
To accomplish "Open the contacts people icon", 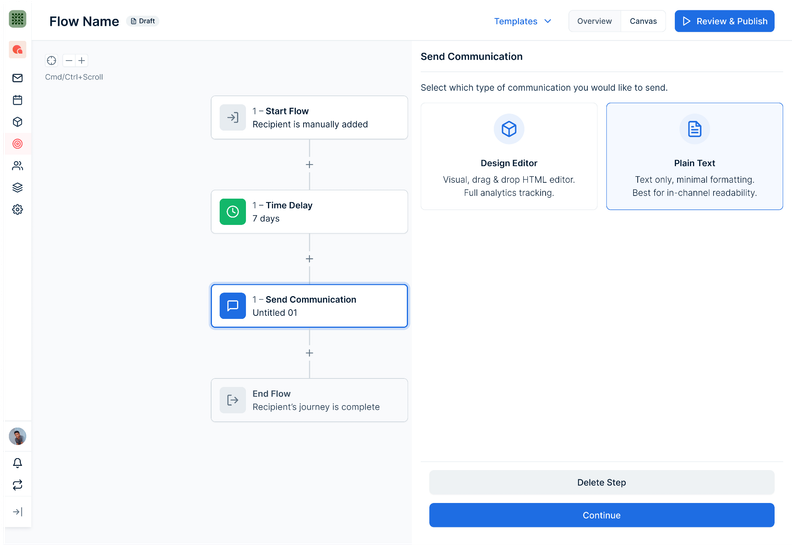I will click(x=18, y=166).
